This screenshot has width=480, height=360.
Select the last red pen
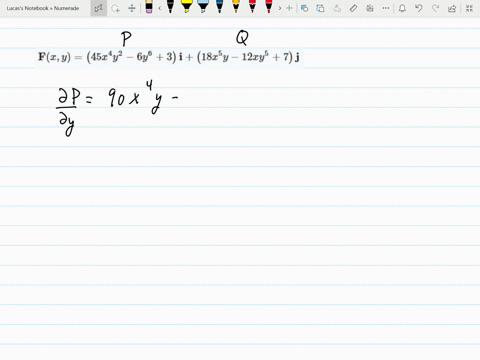coord(269,7)
